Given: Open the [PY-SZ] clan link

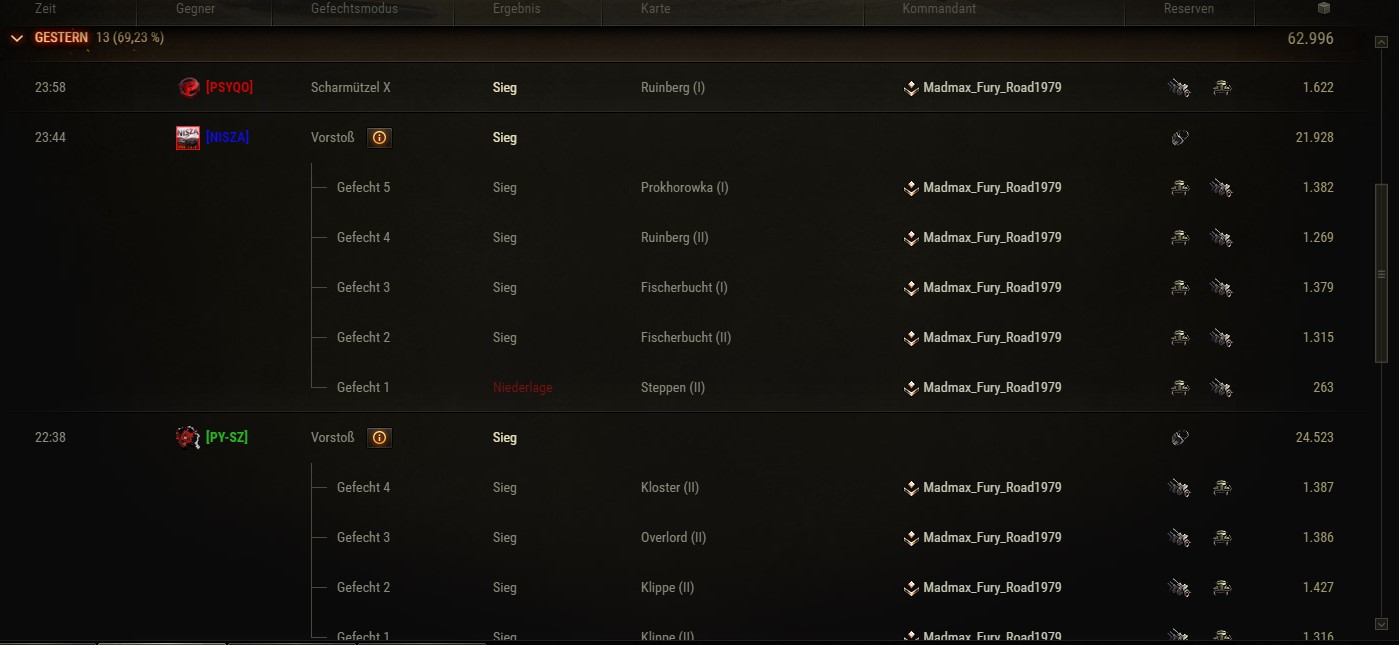Looking at the screenshot, I should [227, 438].
